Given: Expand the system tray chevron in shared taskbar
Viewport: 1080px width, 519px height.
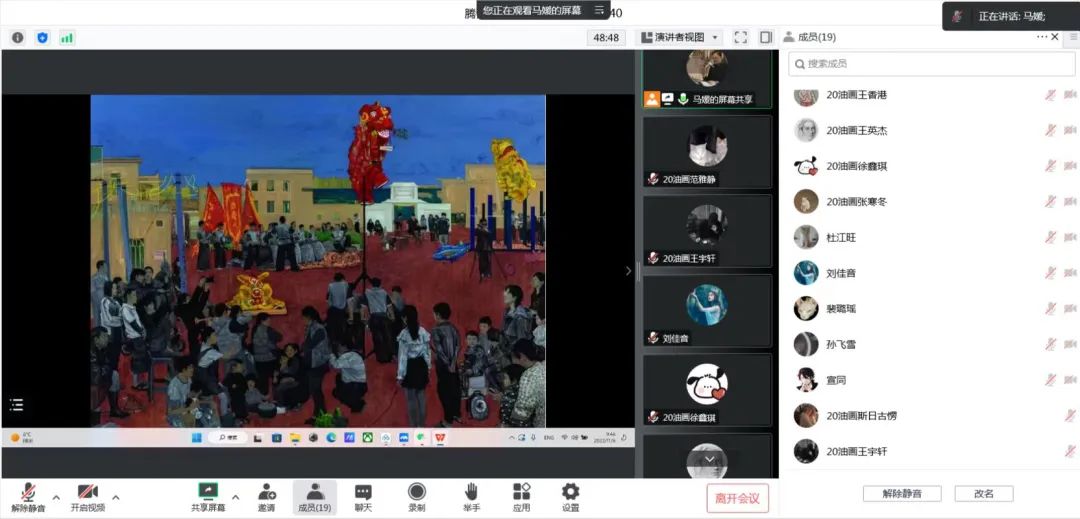Looking at the screenshot, I should tap(512, 437).
